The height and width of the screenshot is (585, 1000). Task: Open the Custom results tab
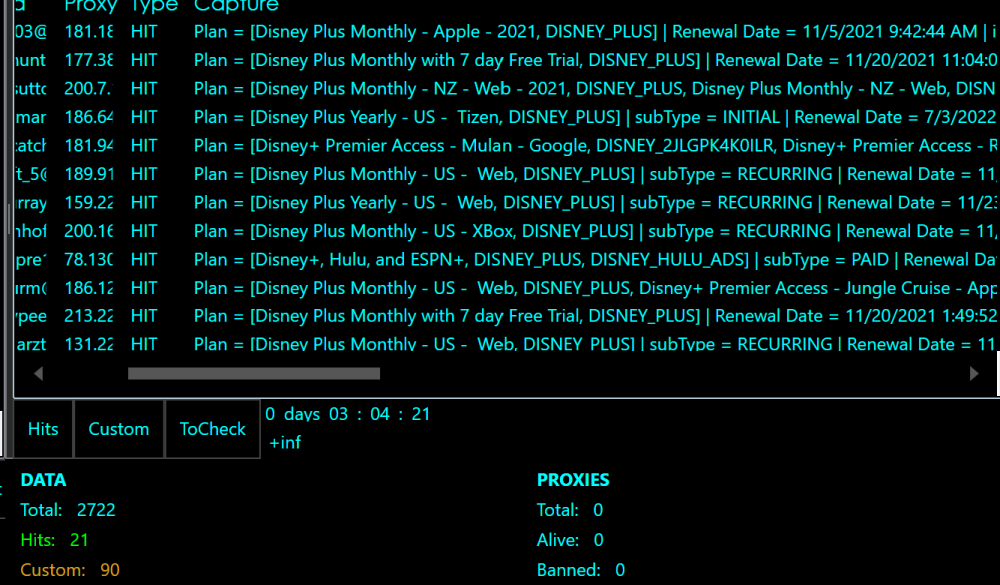pos(118,428)
